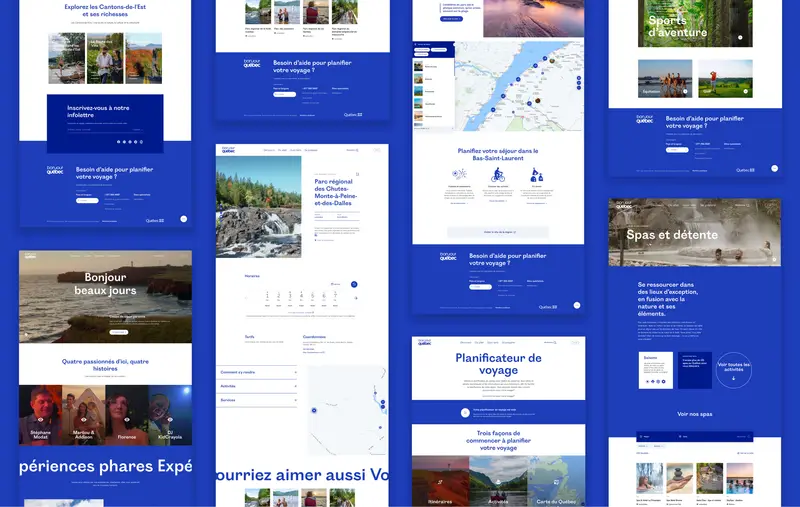800x507 pixels.
Task: Open Pays et langues dropdown in Bas-Saint-Laurent footer
Action: tap(480, 287)
